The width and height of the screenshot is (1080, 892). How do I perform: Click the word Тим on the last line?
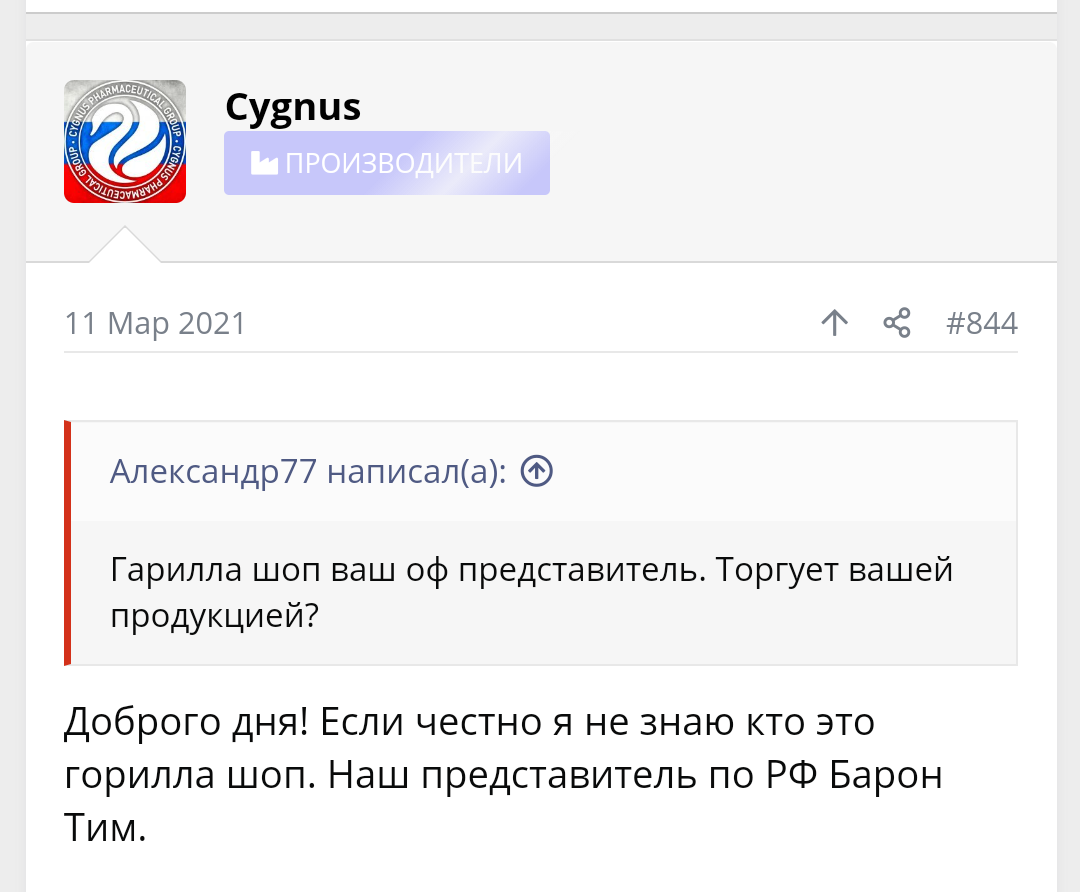[x=104, y=829]
